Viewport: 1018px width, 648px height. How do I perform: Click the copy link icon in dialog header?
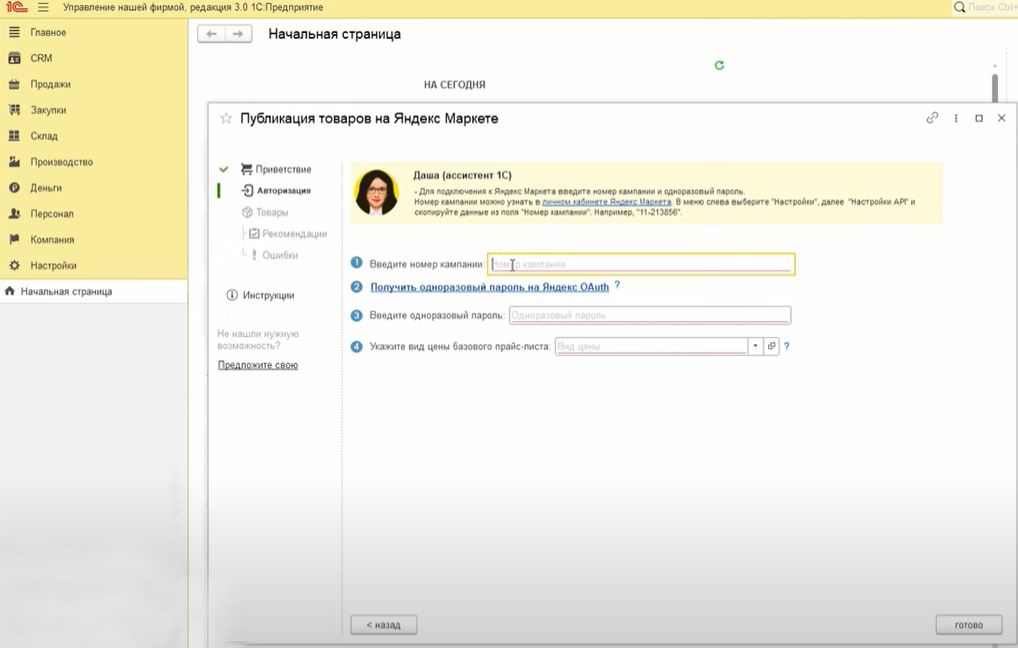coord(932,118)
